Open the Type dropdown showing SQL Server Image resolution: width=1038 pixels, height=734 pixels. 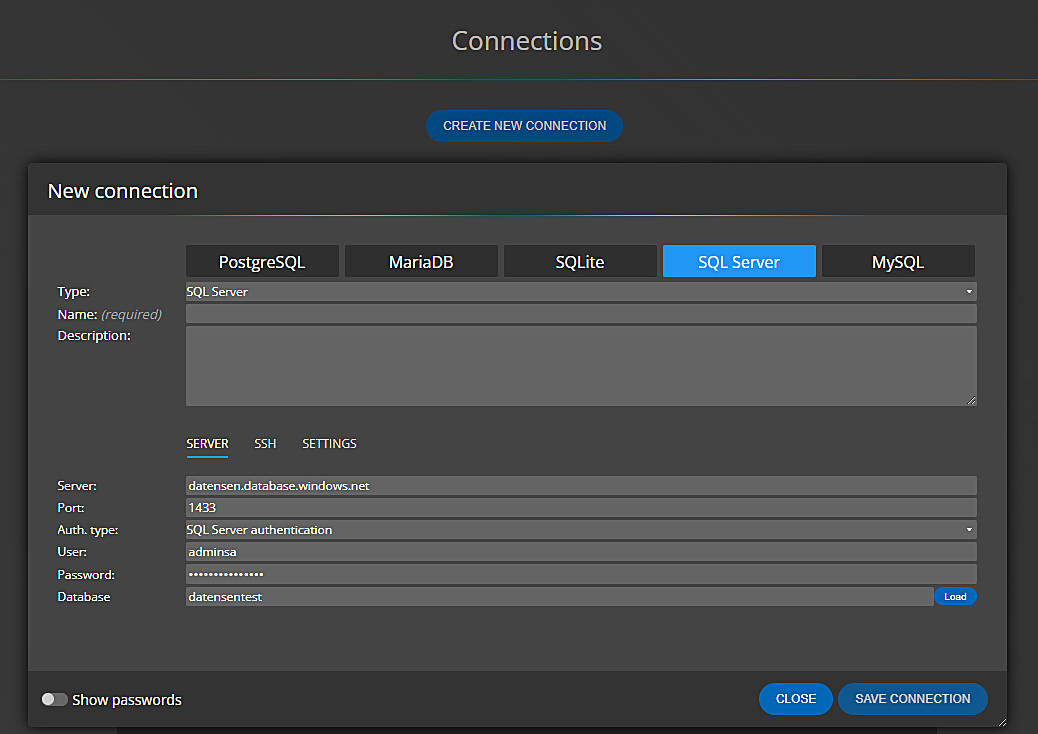[x=580, y=291]
